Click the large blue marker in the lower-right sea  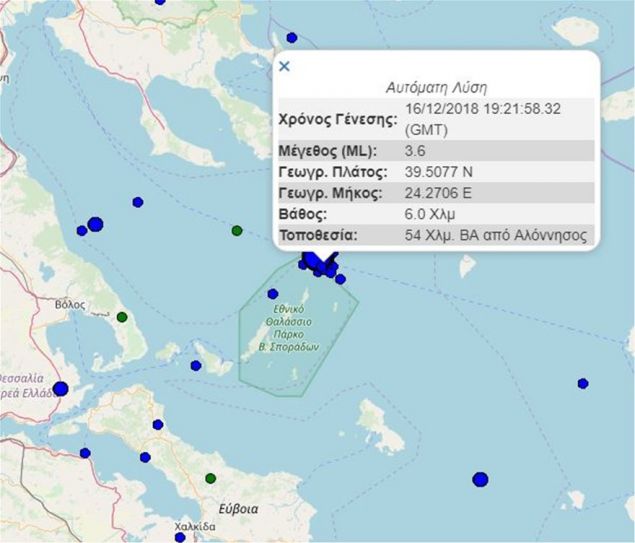coord(480,479)
